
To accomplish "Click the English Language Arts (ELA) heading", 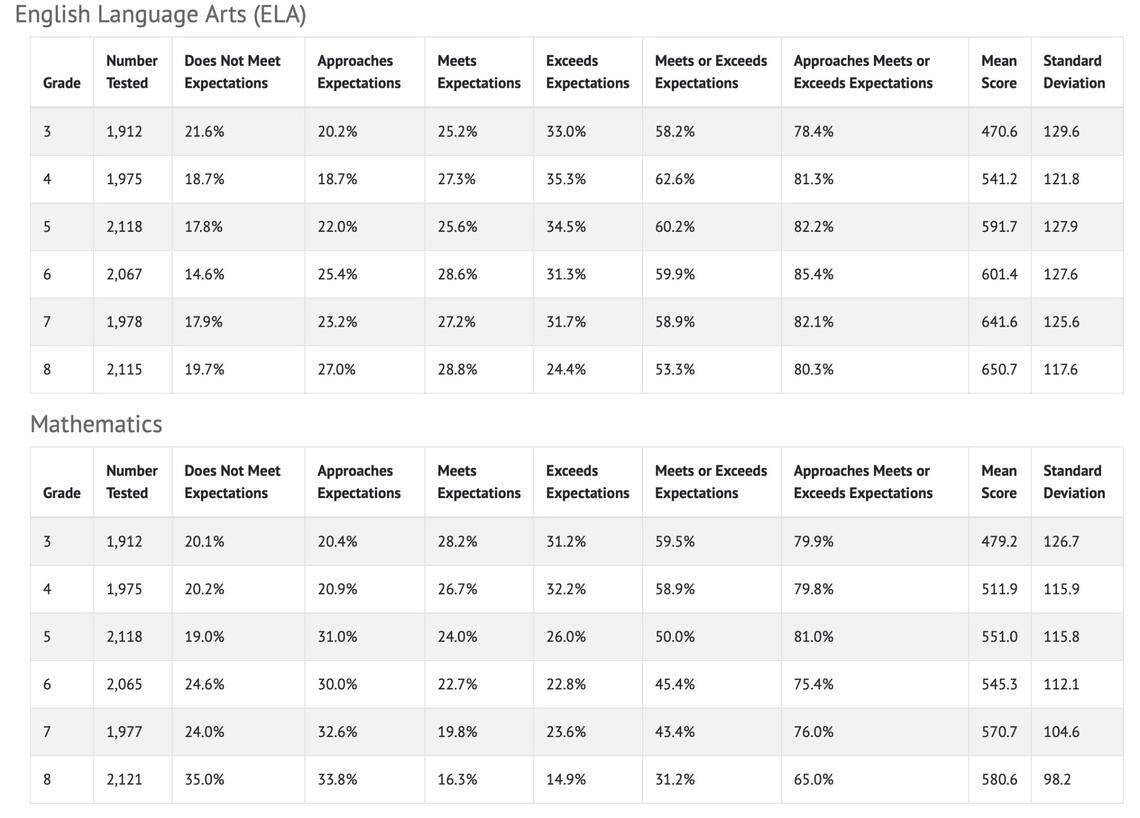I will point(160,15).
